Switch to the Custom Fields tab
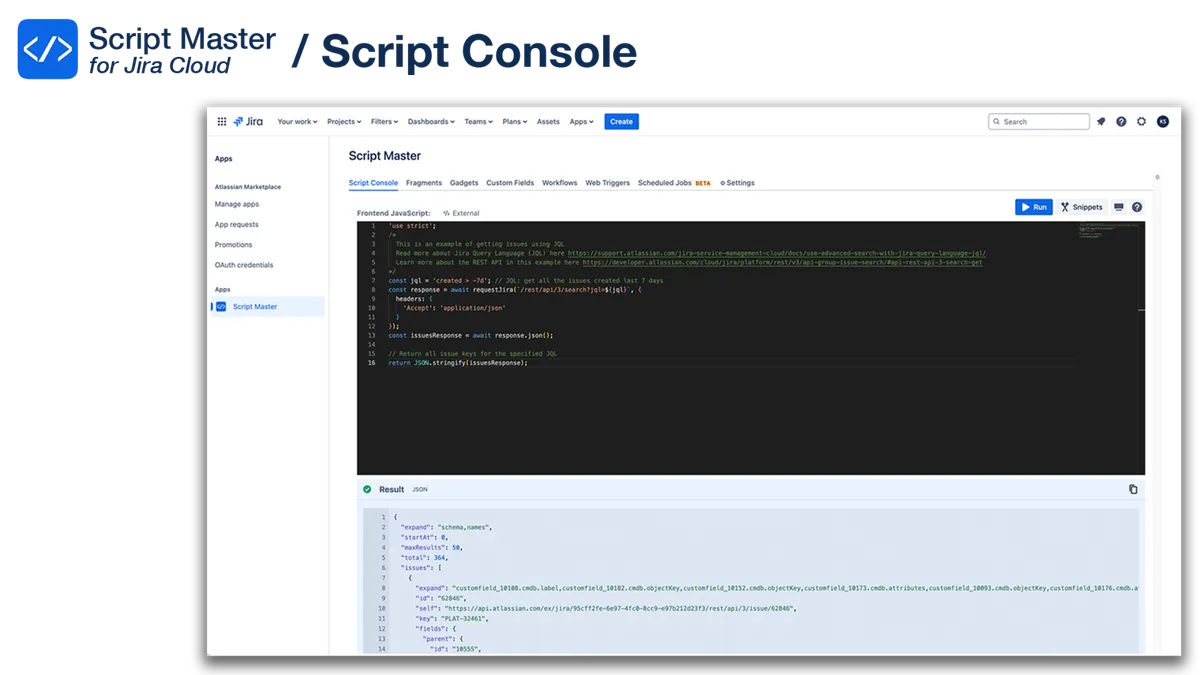The width and height of the screenshot is (1200, 675). tap(510, 183)
